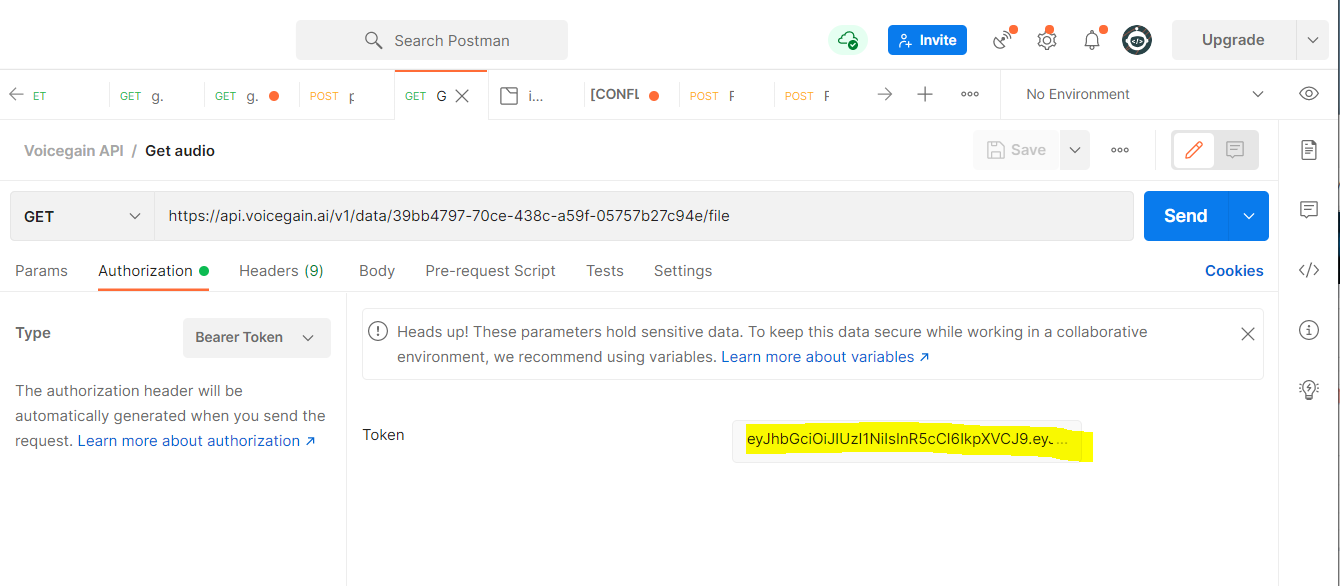This screenshot has height=586, width=1340.
Task: Open Learn more about authorization link
Action: point(197,441)
